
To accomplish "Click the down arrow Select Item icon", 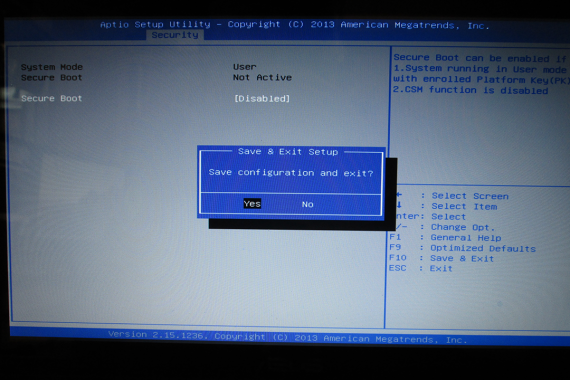I will tap(399, 205).
